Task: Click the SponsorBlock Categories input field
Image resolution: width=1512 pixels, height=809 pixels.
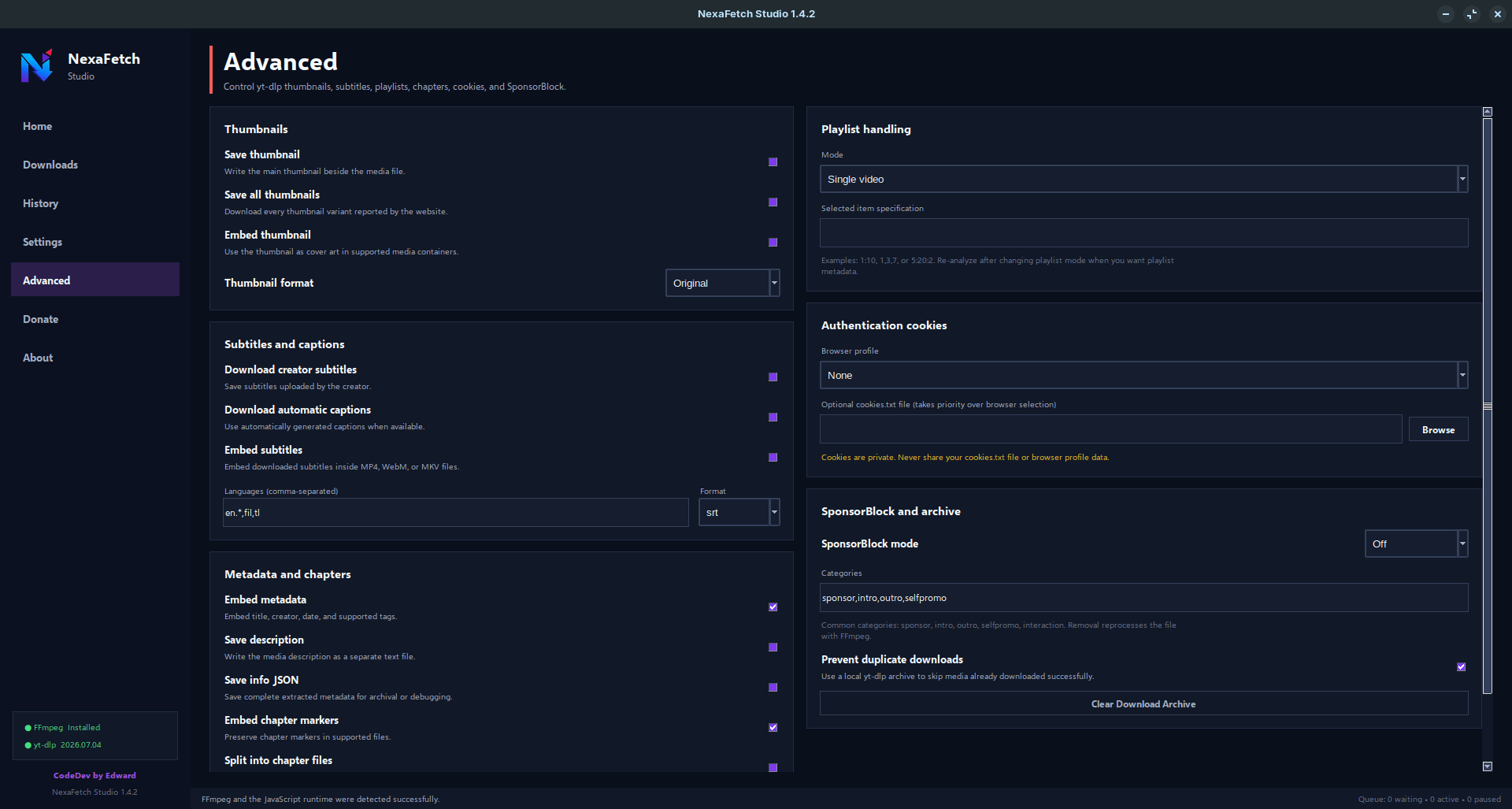Action: click(x=1144, y=597)
